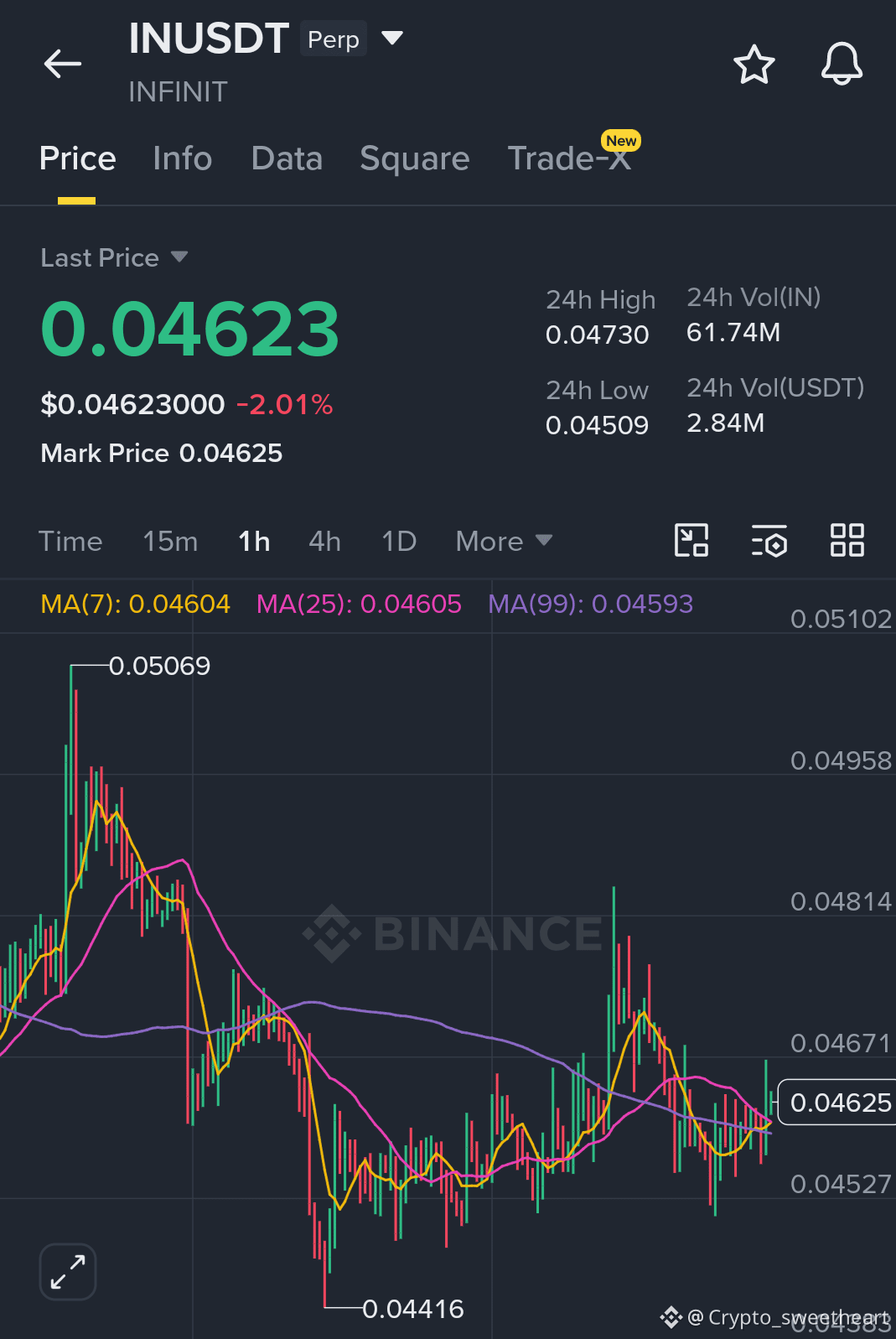Switch to the Square tab
The height and width of the screenshot is (1339, 896).
pos(414,158)
